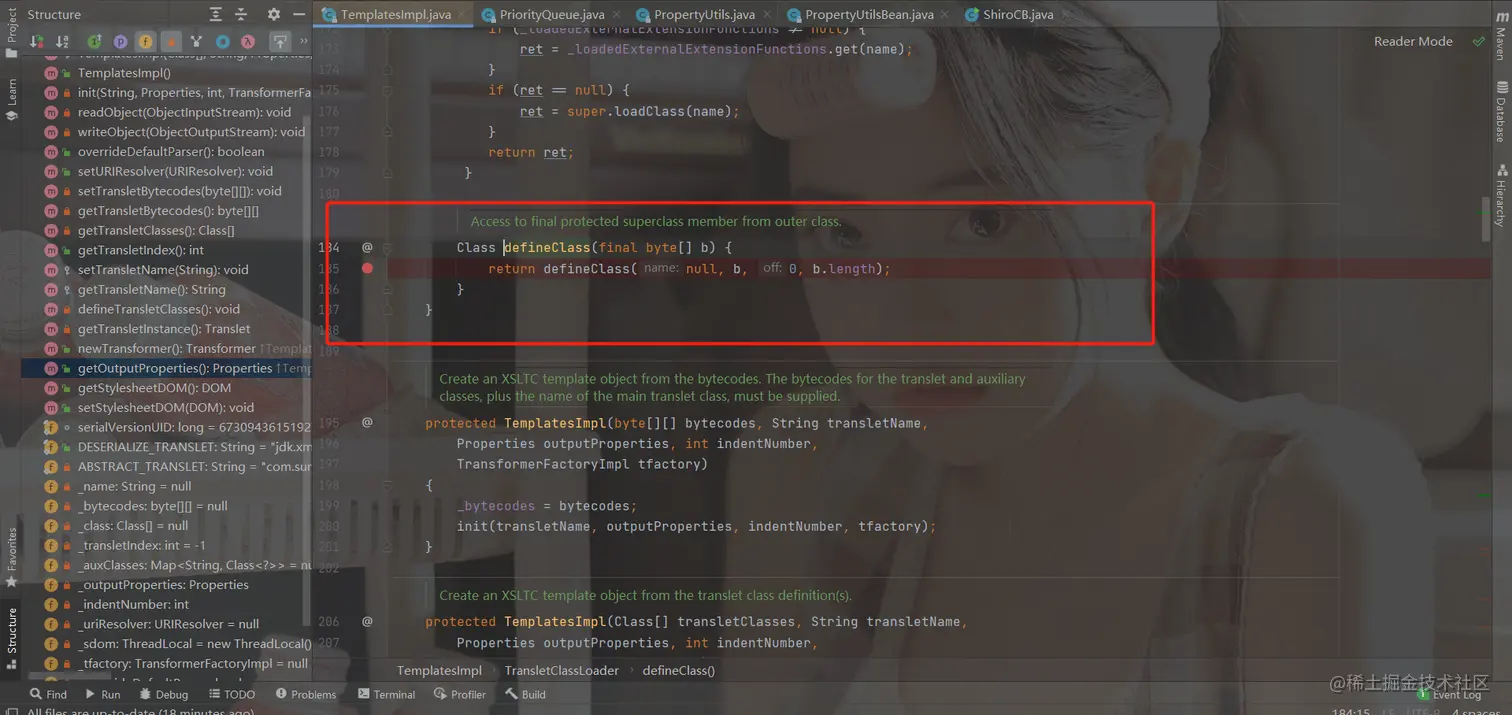Open Event Log in status bar
The height and width of the screenshot is (715, 1512).
click(x=1450, y=694)
